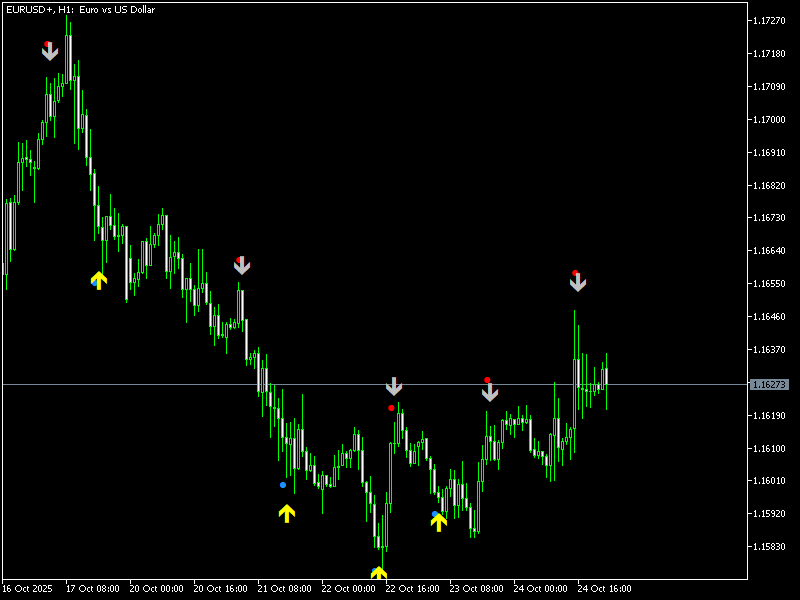Screen dimensions: 800x600
Task: Select the 22 Oct 00:00 time label
Action: click(348, 589)
